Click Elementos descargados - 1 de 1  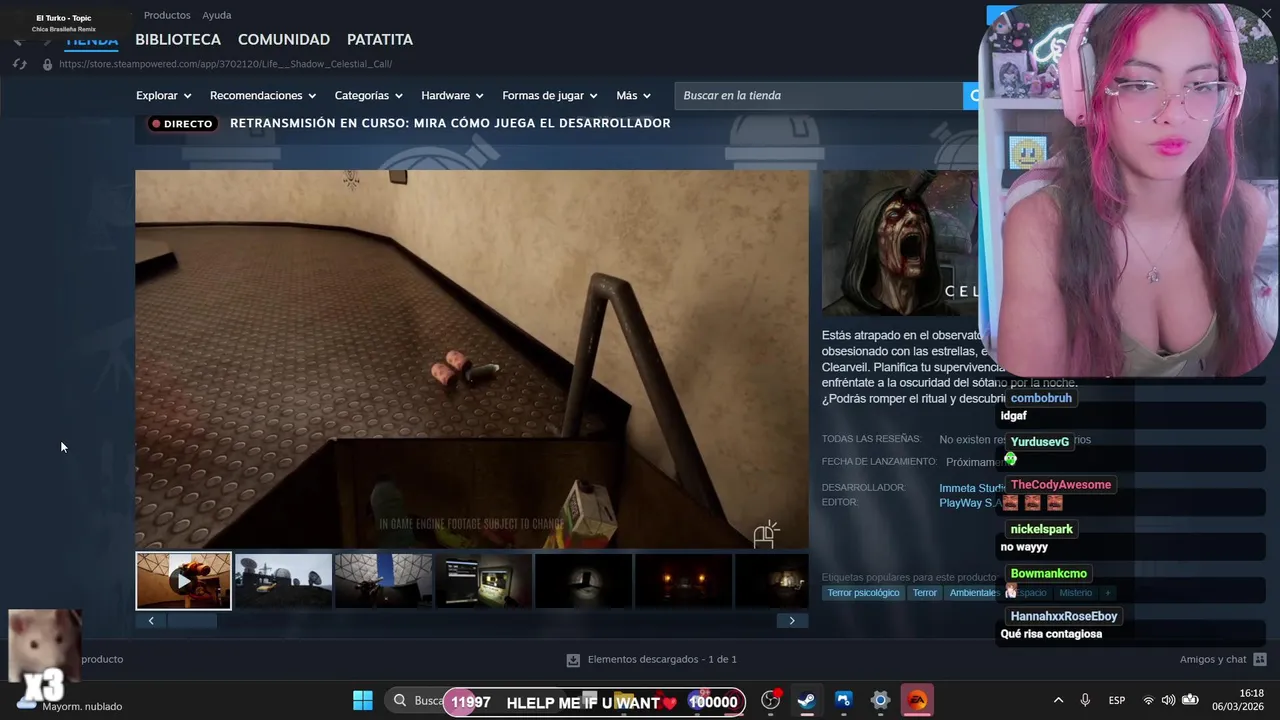662,660
